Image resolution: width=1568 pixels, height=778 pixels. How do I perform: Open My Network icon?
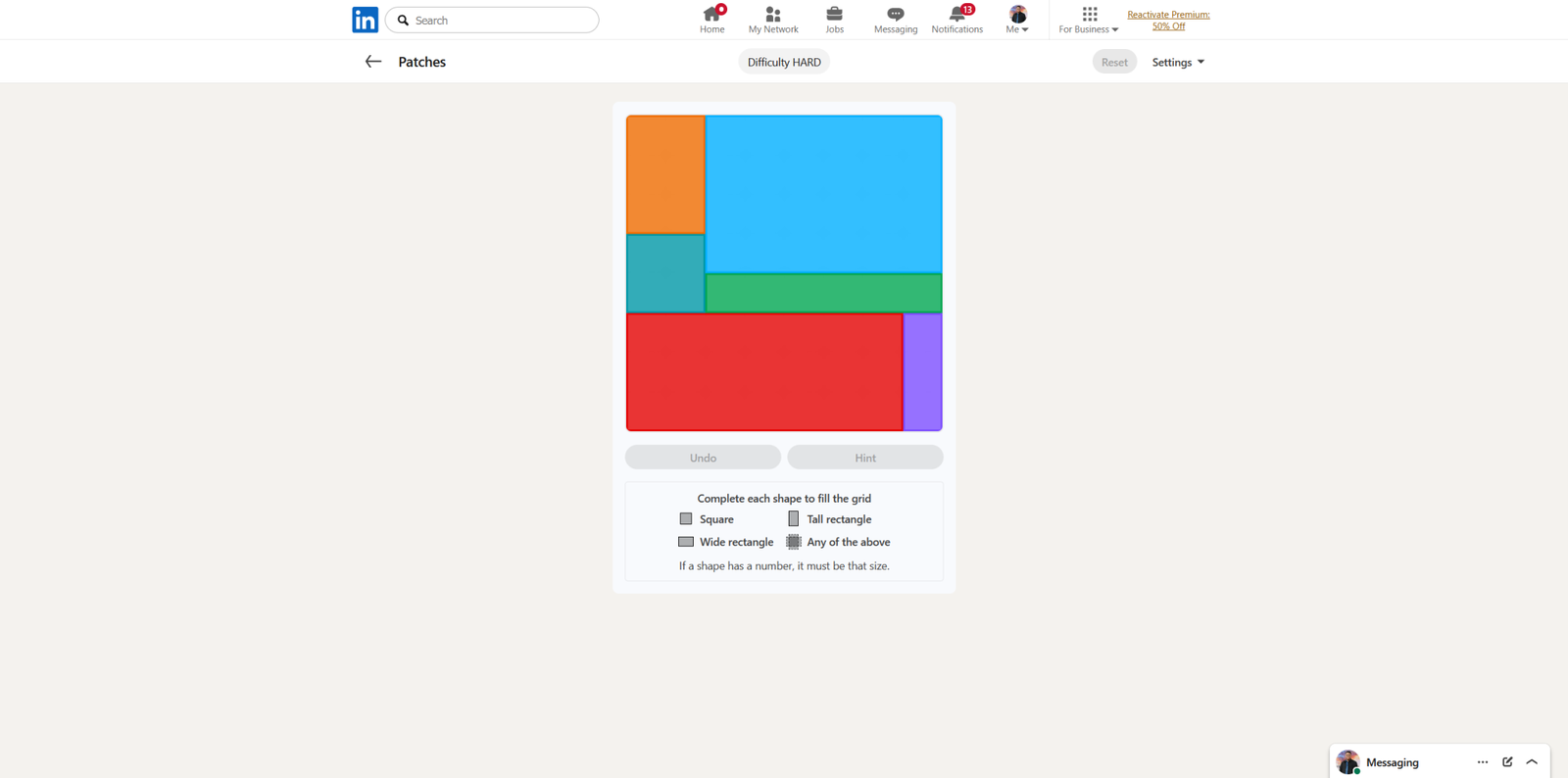[x=772, y=15]
